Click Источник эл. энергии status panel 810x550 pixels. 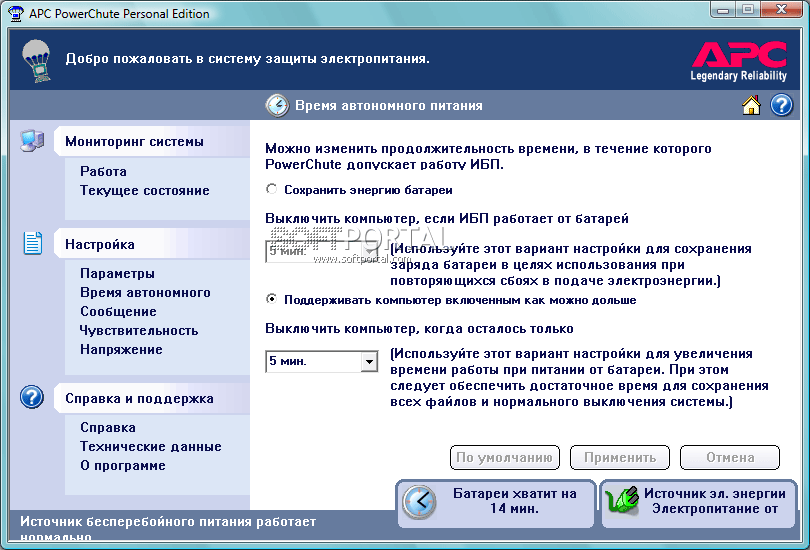coord(699,504)
